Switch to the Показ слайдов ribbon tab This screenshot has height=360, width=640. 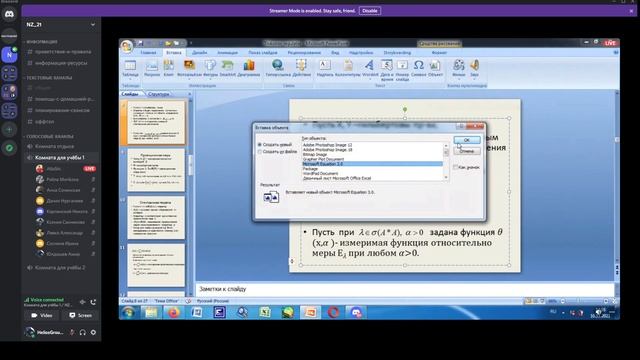[263, 53]
